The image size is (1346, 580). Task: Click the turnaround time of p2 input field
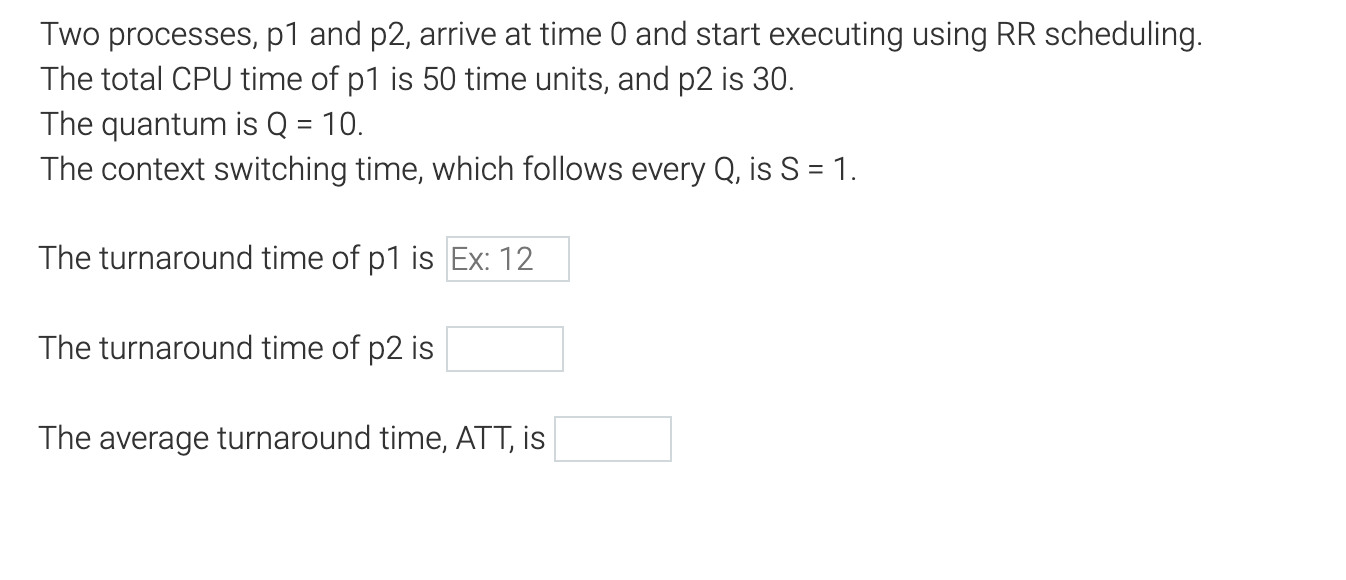click(x=505, y=348)
